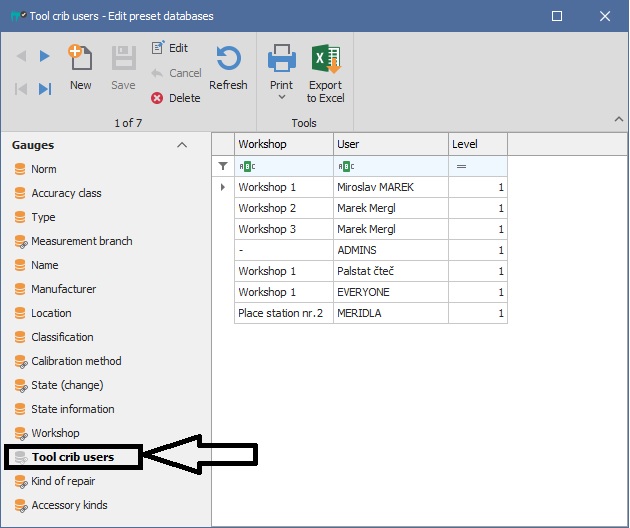
Task: Select the MERIDLA user cell
Action: tap(391, 313)
